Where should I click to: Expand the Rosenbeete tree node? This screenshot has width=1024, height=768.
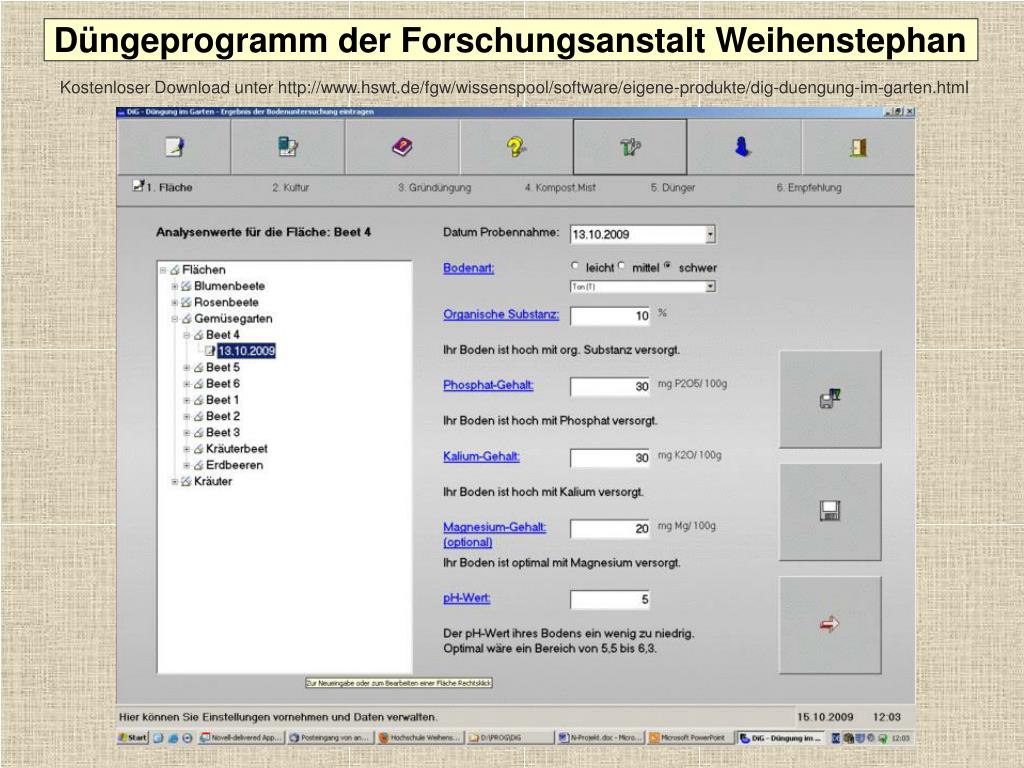pyautogui.click(x=174, y=302)
